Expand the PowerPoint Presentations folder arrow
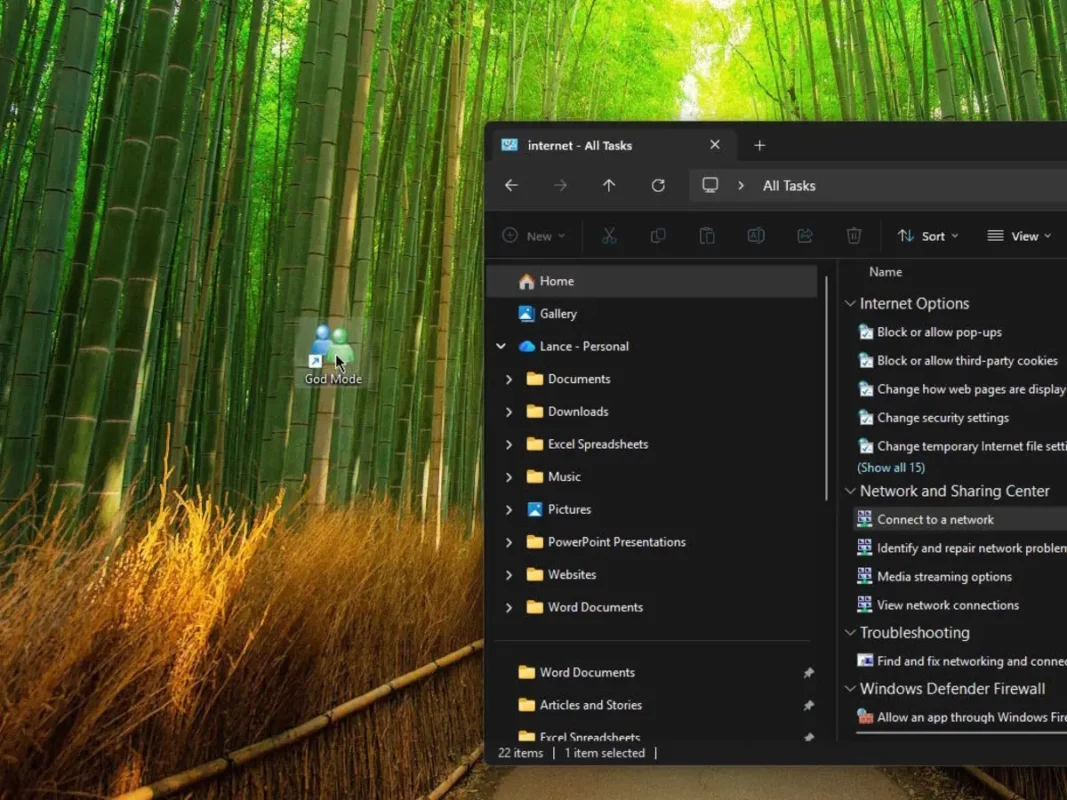 [x=509, y=542]
